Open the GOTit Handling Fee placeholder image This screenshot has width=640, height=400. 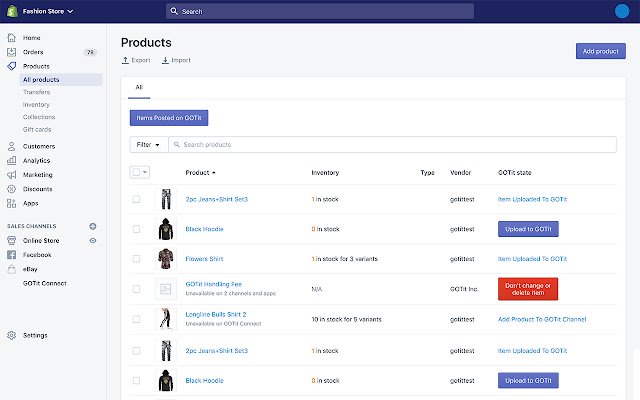(x=166, y=289)
